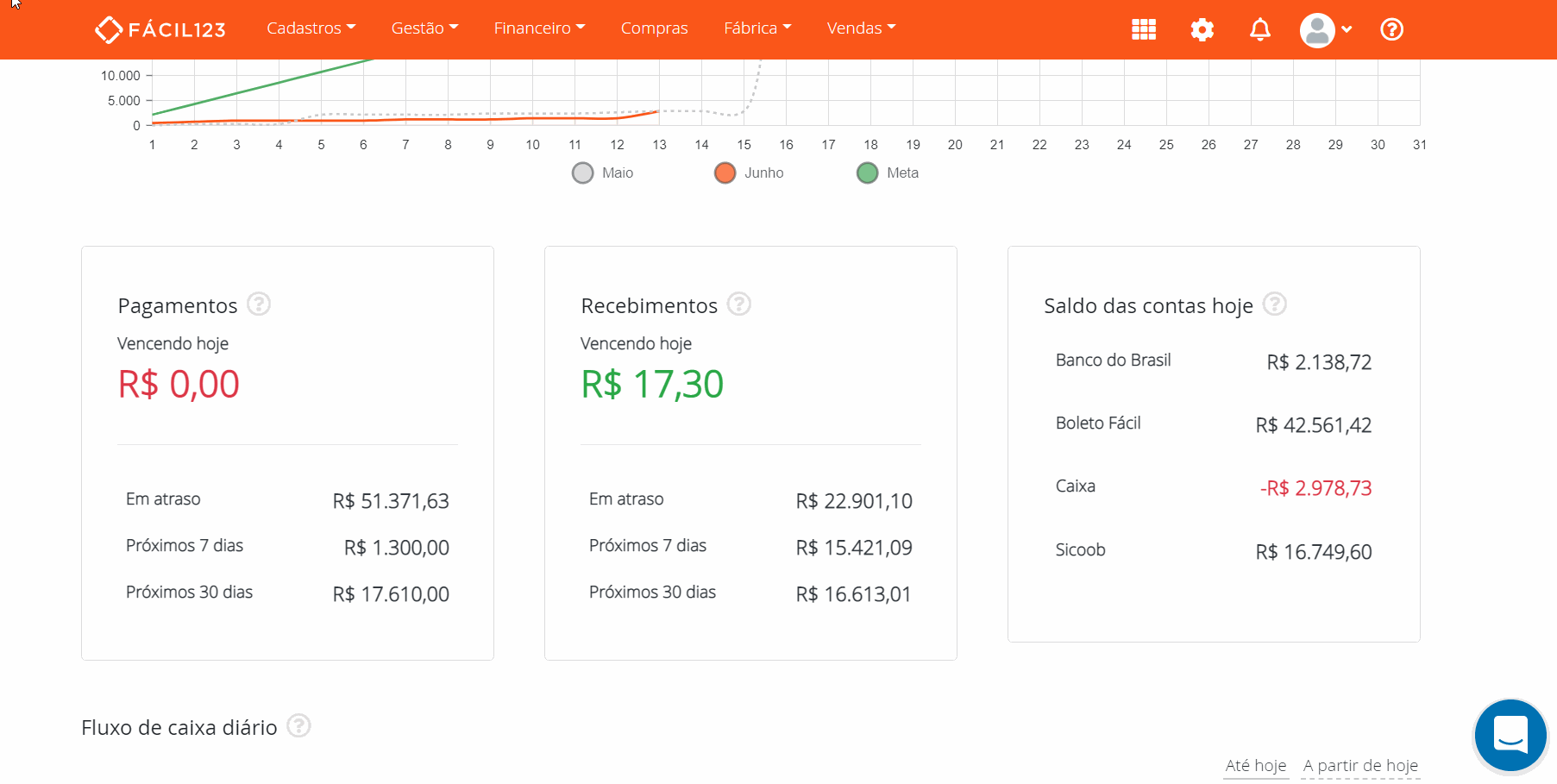Select the Até hoje option
Screen dimensions: 1557x784
1255,765
